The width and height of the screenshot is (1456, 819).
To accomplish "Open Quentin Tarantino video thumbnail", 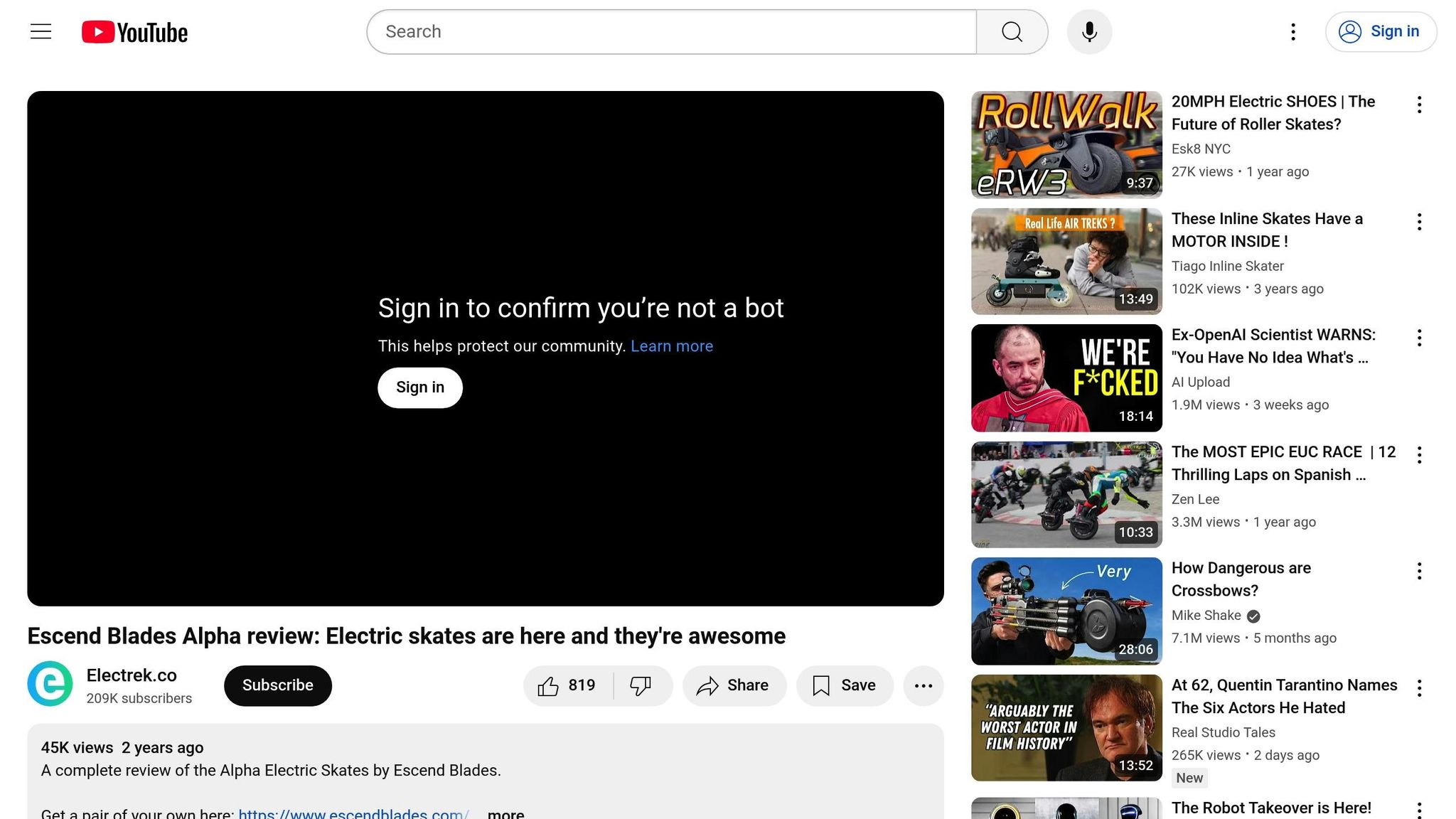I will click(1066, 728).
